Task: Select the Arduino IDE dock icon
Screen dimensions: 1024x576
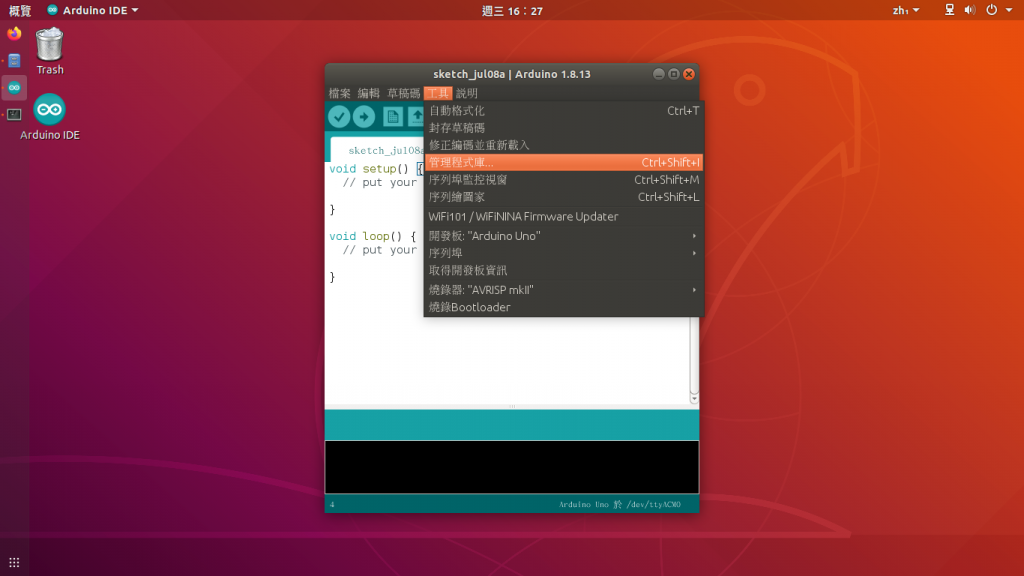Action: point(14,88)
